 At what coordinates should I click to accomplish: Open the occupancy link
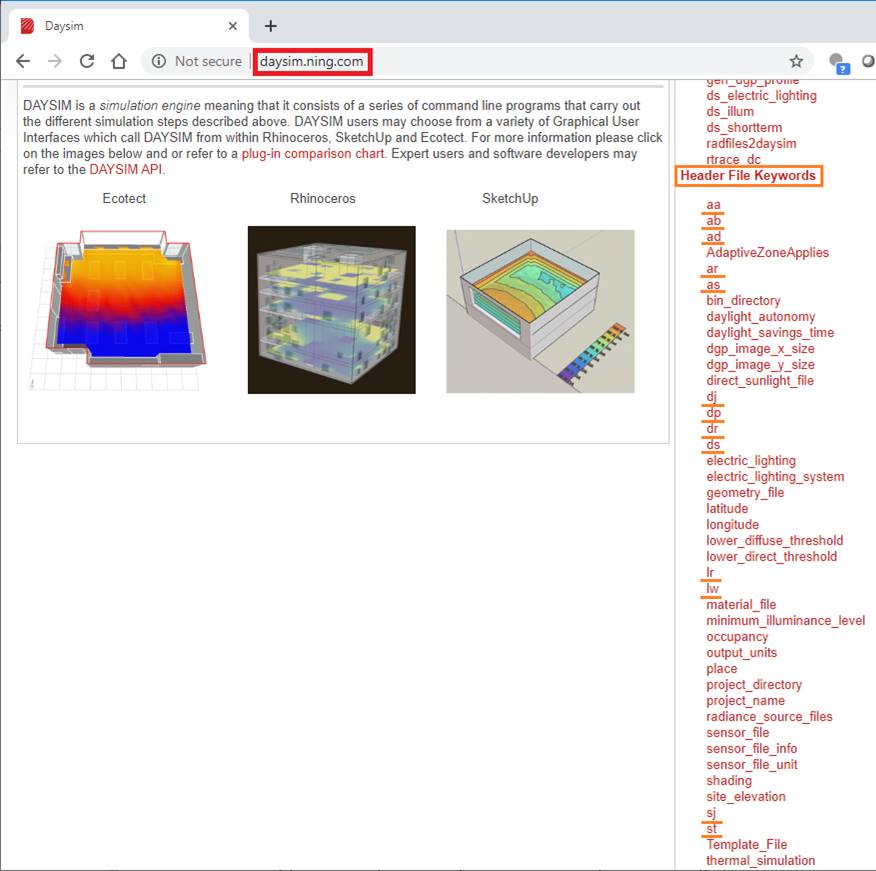737,637
